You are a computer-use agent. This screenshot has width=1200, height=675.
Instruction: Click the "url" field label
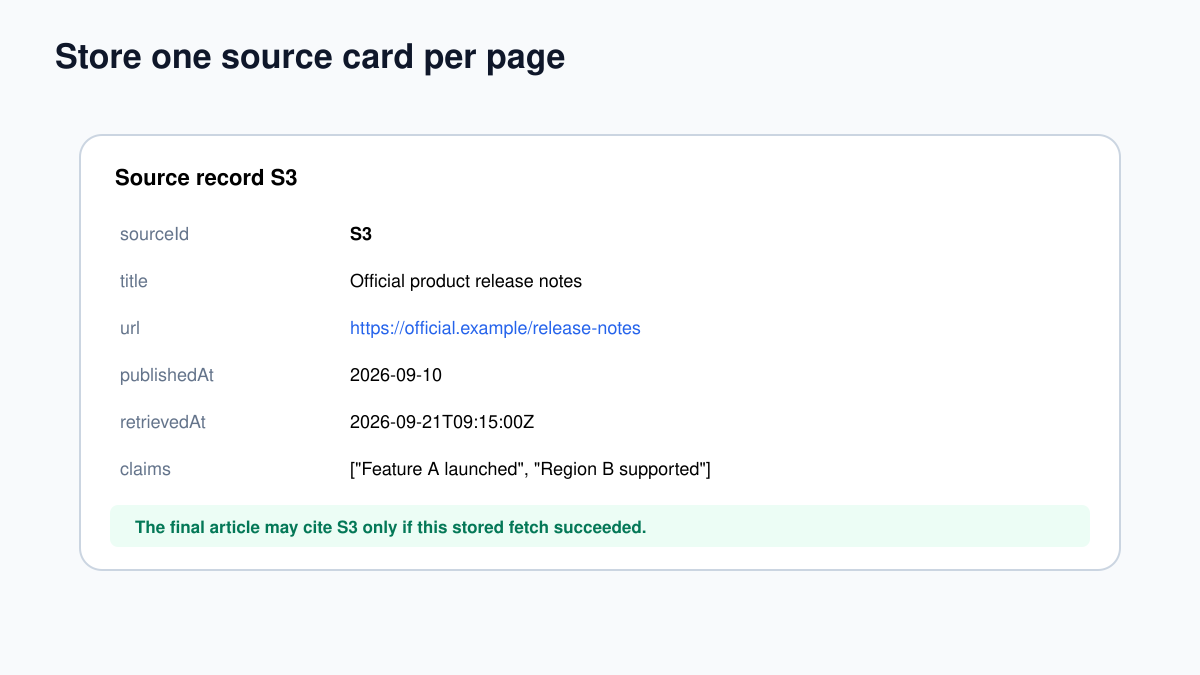tap(130, 328)
